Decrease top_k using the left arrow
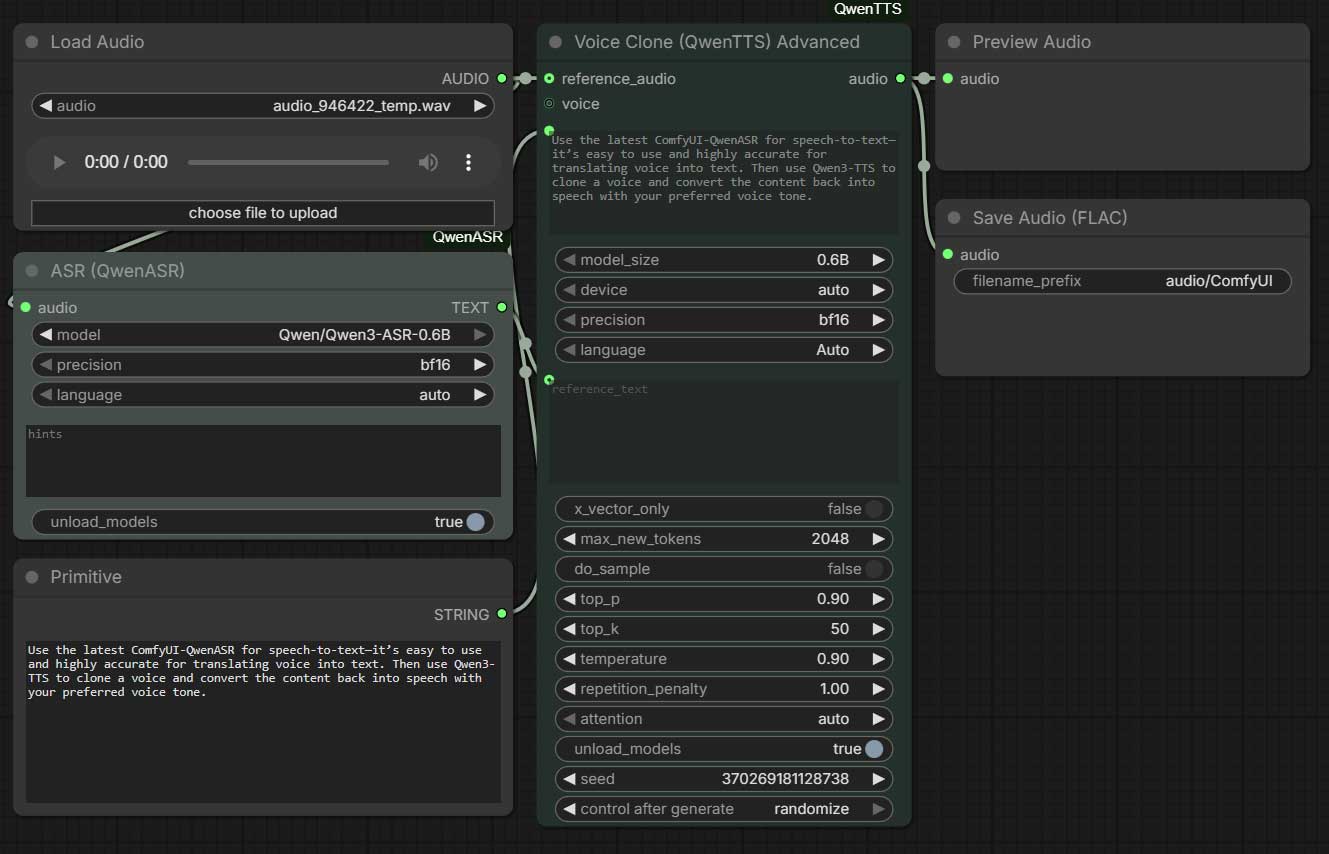This screenshot has width=1329, height=854. 569,629
